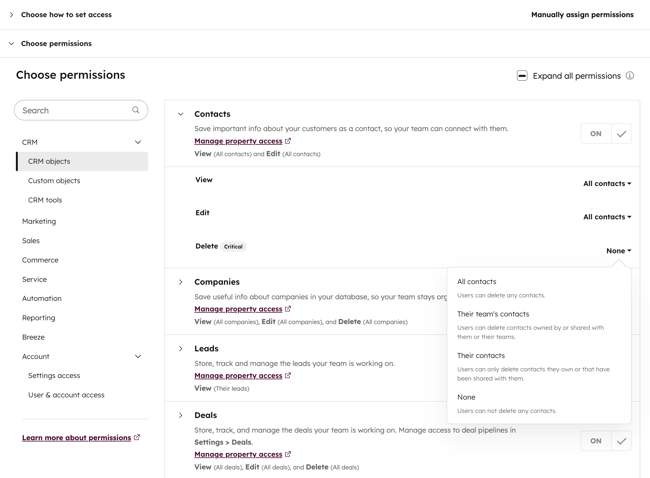Open the View permission All contacts dropdown
Screen dimensions: 650x478
coord(607,184)
